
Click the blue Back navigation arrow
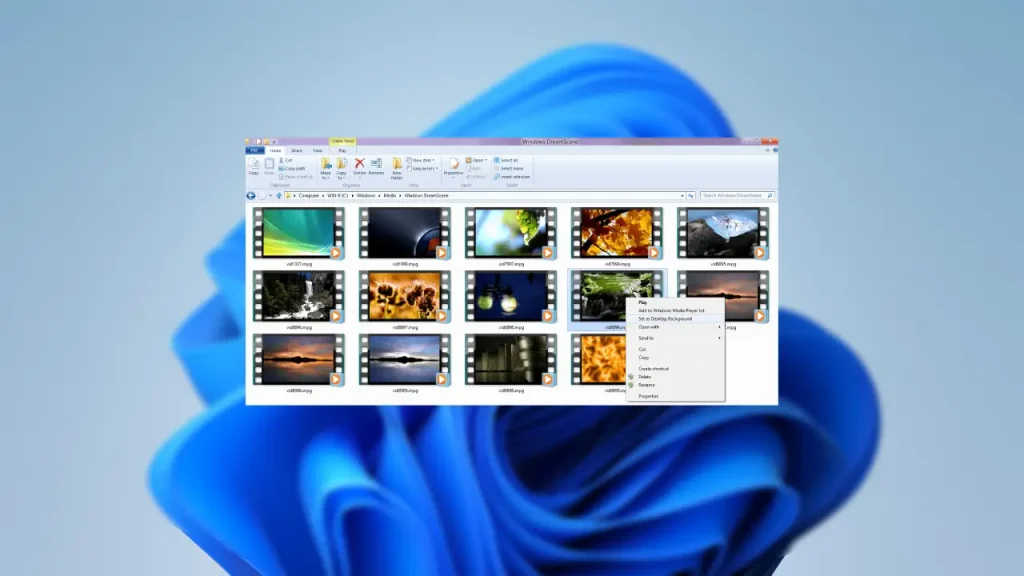(x=251, y=195)
